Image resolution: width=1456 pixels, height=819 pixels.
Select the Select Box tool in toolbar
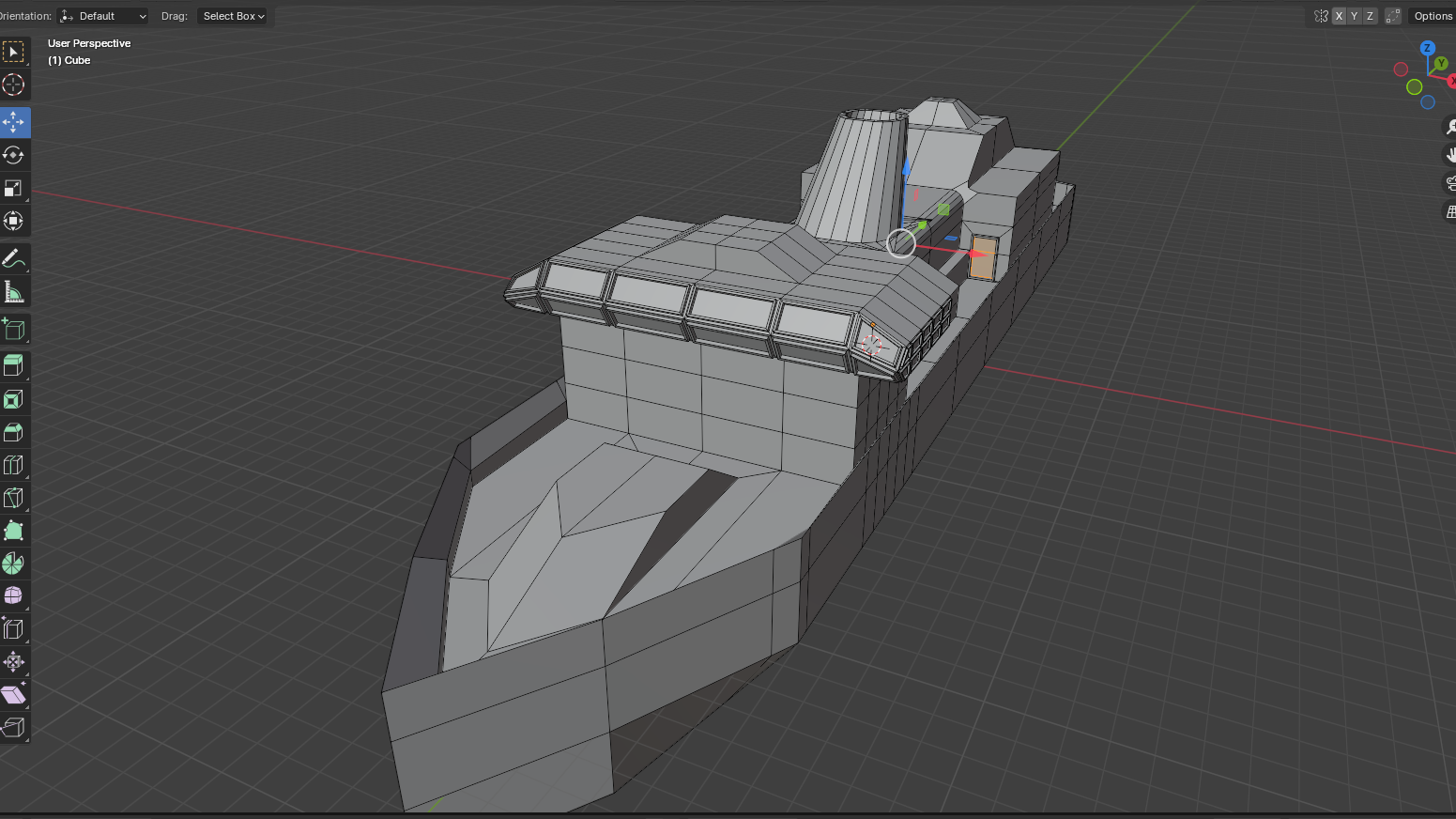click(x=13, y=52)
